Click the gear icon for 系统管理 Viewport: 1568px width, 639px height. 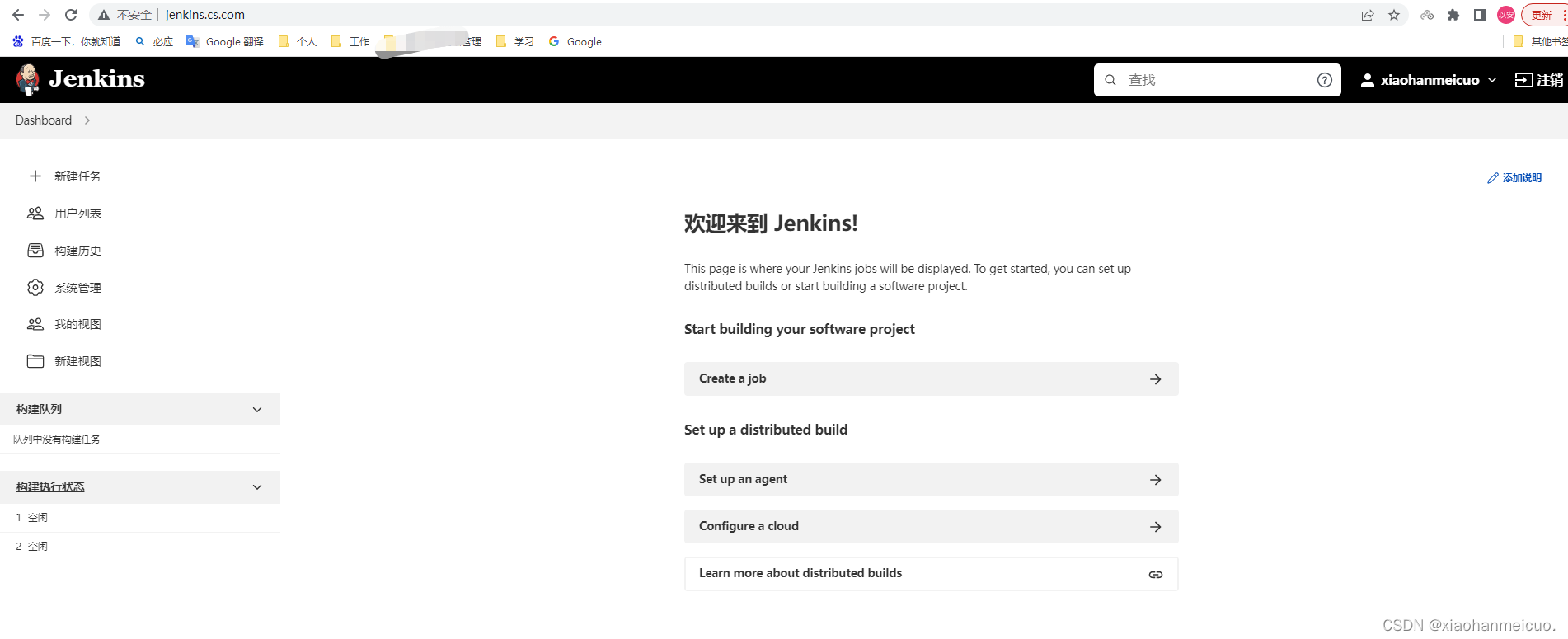(35, 288)
